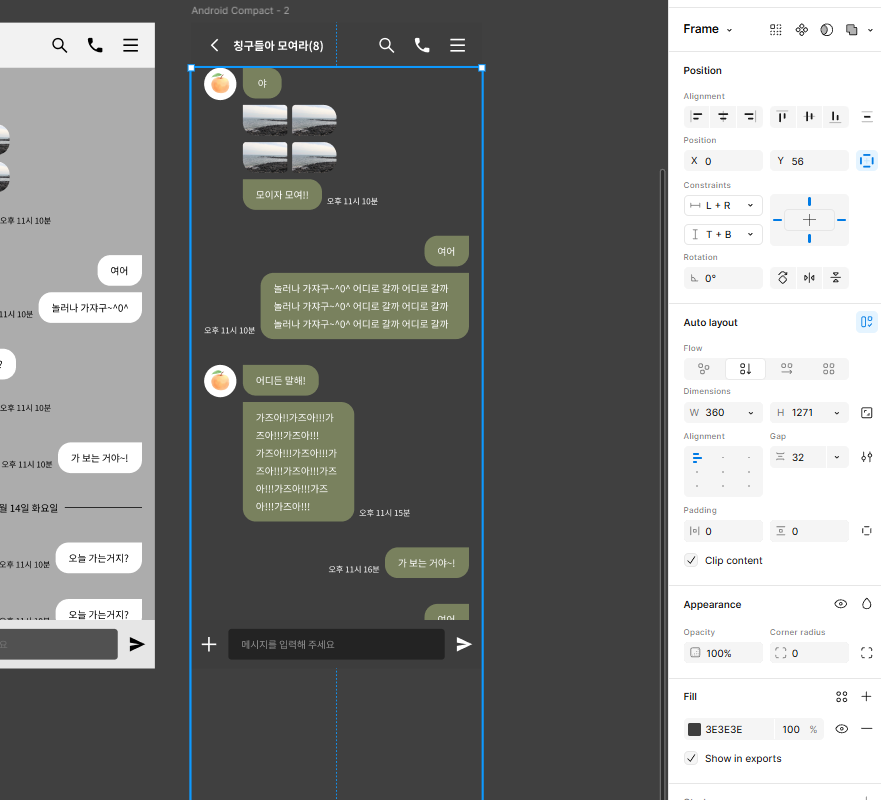Flip selection horizontally
881x800 pixels.
[x=809, y=278]
